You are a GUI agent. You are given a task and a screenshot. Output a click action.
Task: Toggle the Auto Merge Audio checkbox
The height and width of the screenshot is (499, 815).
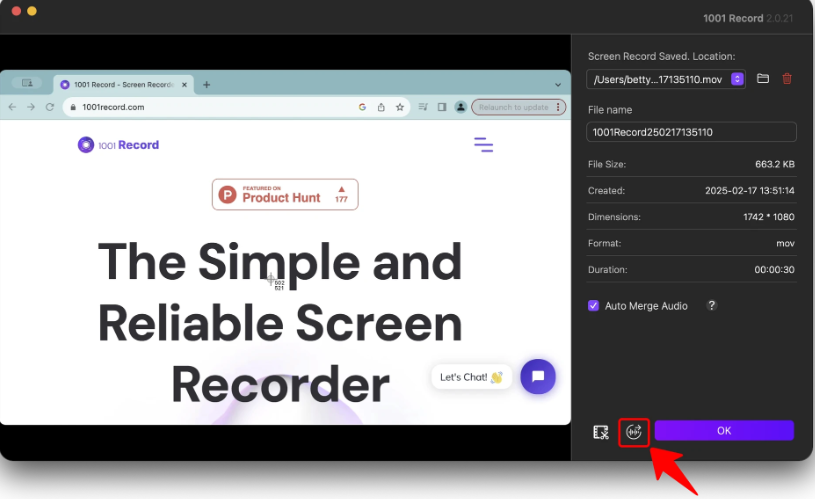594,306
